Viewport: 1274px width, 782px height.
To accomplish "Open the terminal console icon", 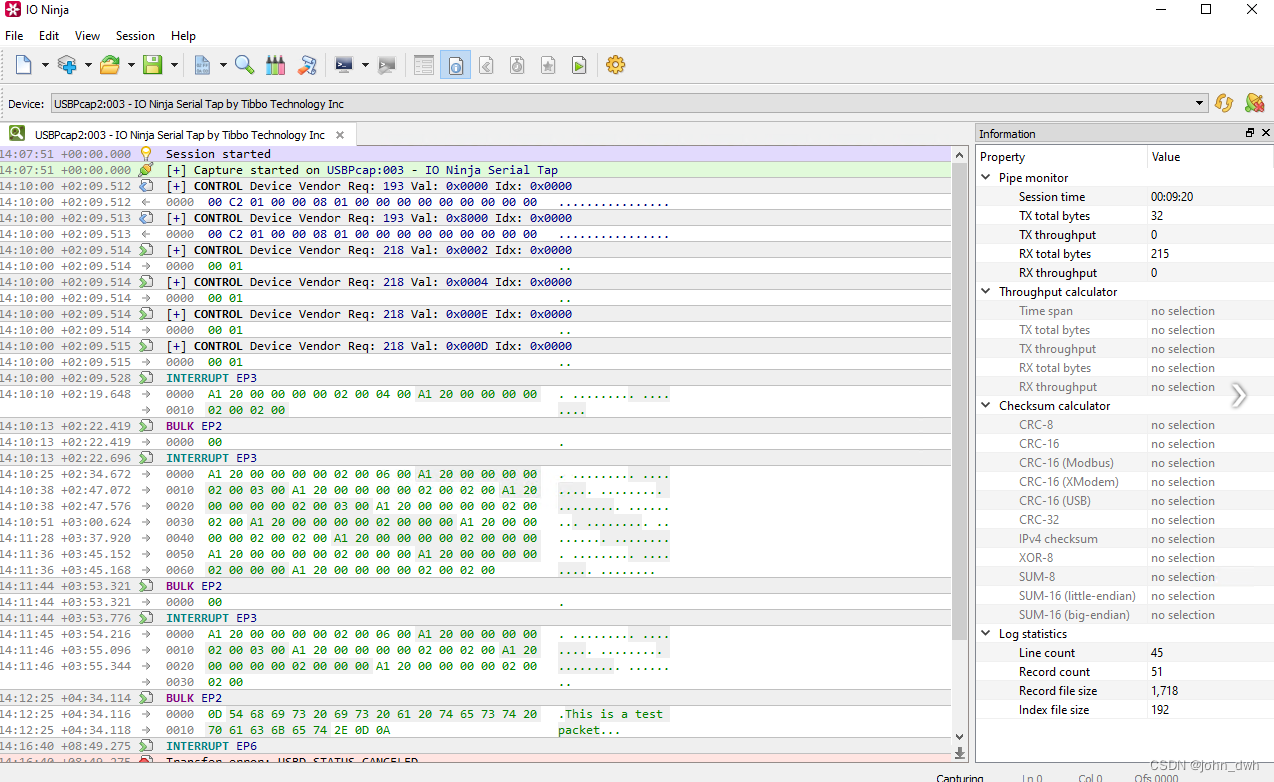I will point(342,64).
